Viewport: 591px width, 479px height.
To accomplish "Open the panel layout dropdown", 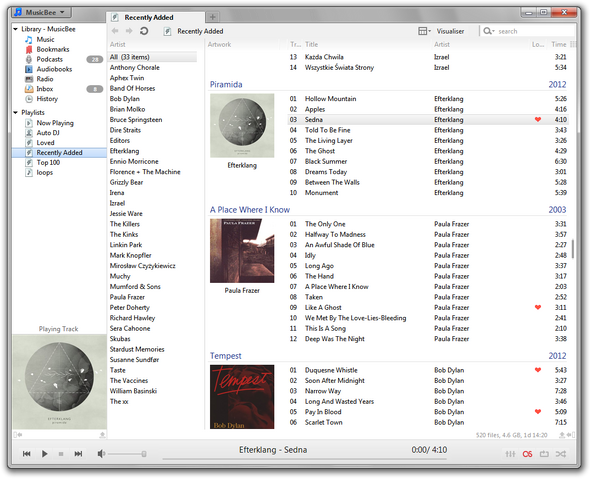I will click(424, 31).
